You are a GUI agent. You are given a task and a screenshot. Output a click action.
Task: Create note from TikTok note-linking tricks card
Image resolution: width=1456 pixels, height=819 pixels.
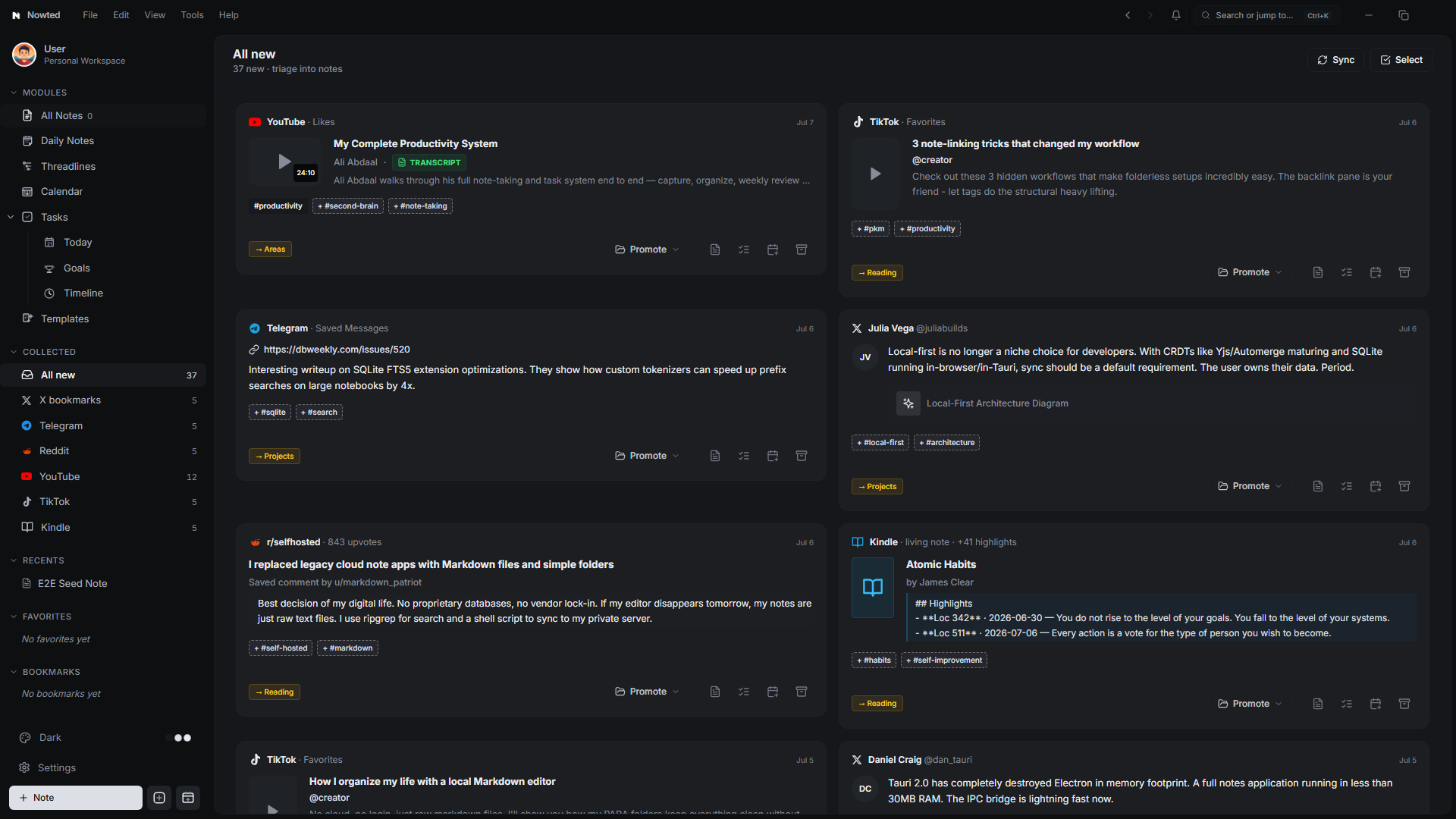pos(1318,272)
